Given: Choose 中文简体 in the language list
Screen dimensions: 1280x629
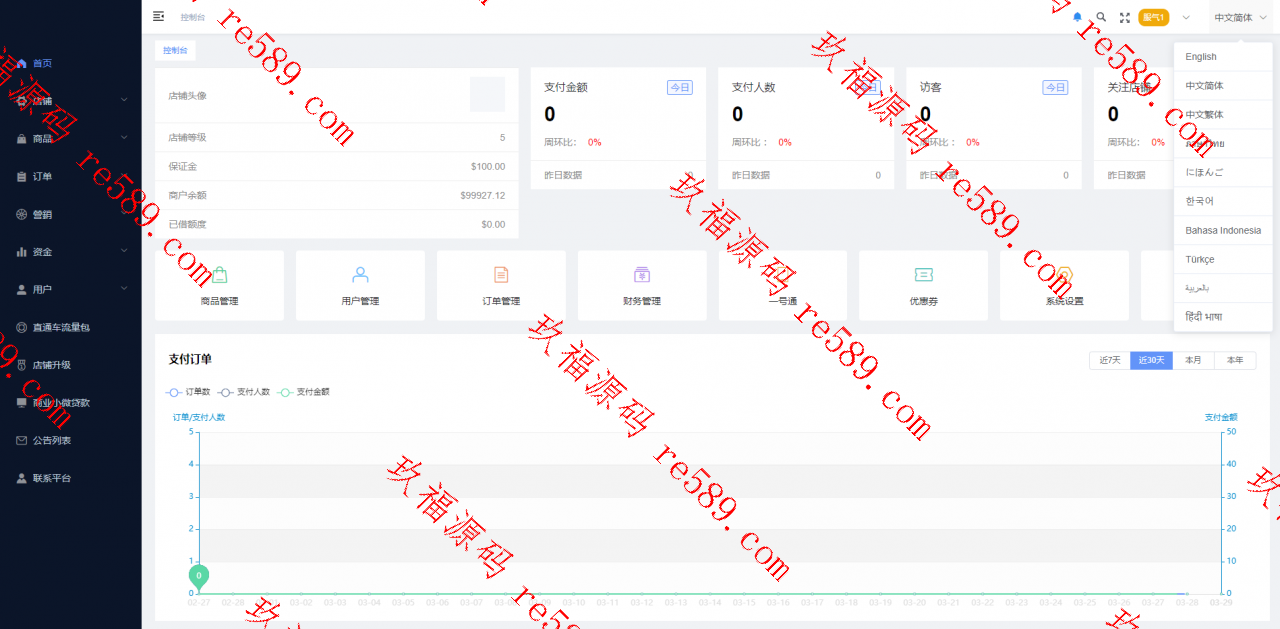Looking at the screenshot, I should (1223, 86).
